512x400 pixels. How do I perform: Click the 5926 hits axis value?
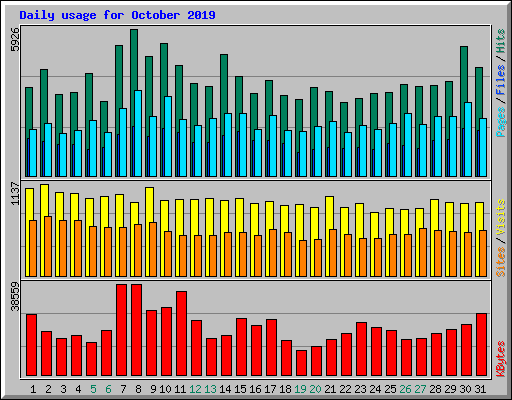[15, 40]
